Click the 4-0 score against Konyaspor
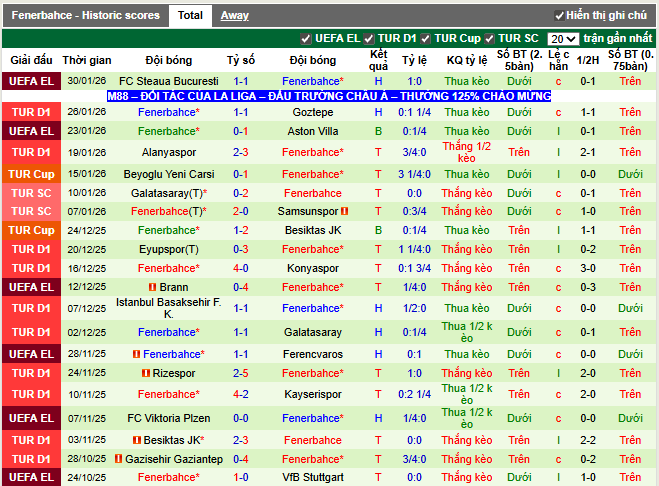The height and width of the screenshot is (486, 659). tap(240, 268)
